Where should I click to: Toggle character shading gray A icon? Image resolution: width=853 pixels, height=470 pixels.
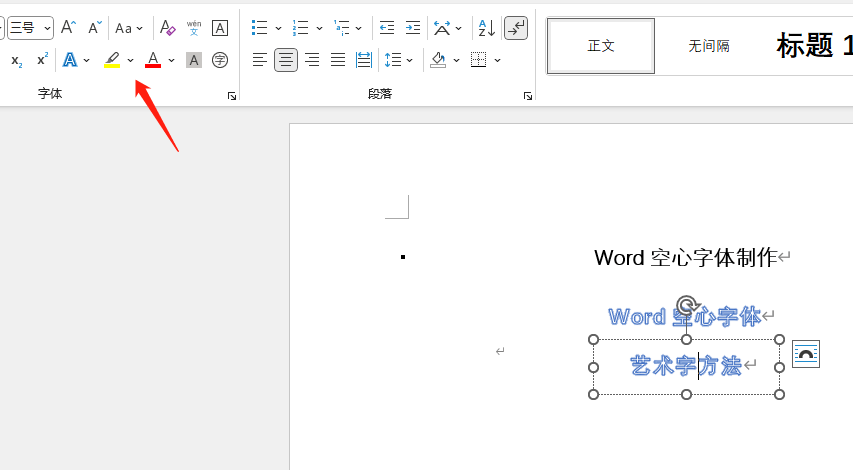click(194, 60)
